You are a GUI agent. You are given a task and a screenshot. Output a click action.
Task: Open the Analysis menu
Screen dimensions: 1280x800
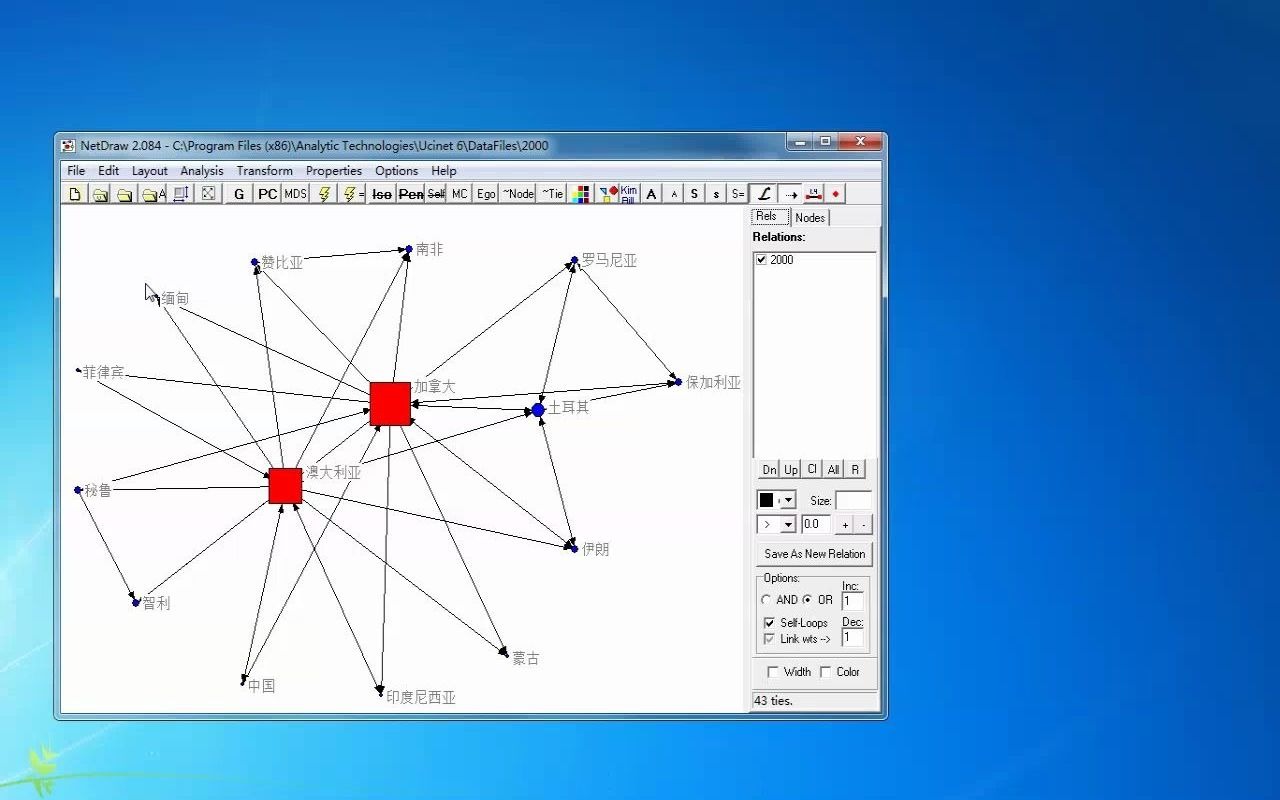202,171
